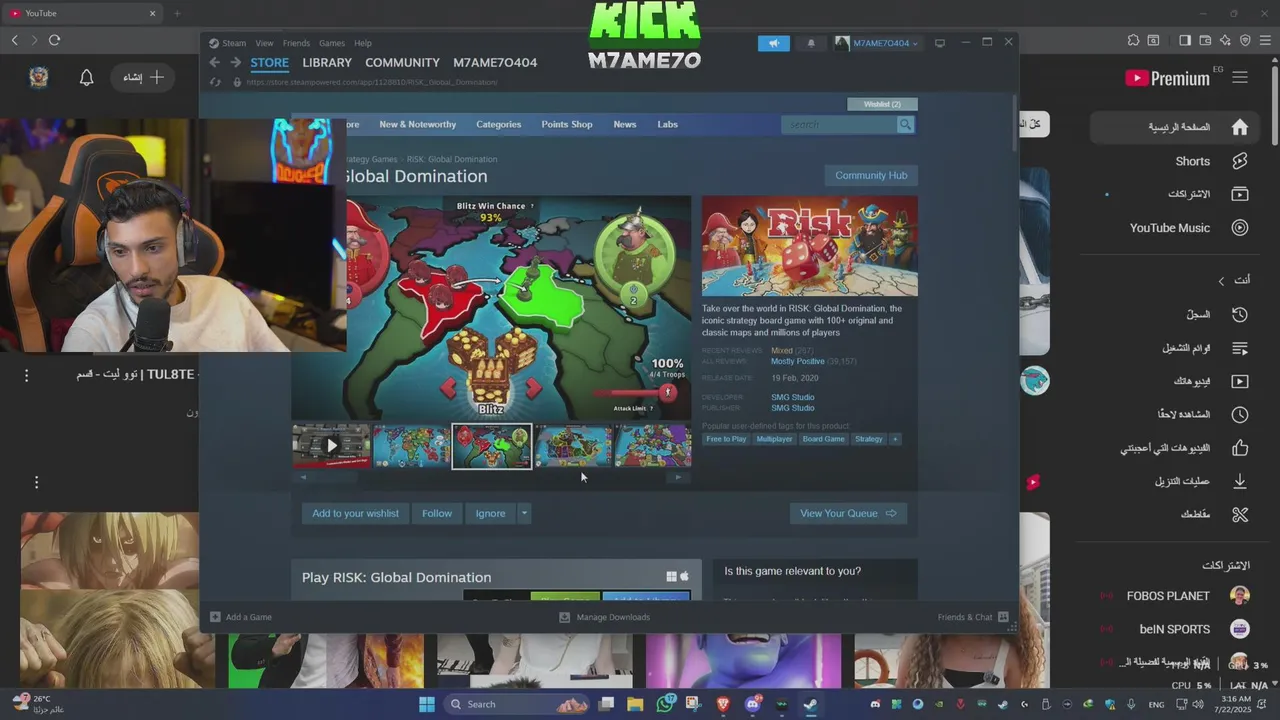Open the Labs store tab
Screen dimensions: 1280x720
coord(668,125)
